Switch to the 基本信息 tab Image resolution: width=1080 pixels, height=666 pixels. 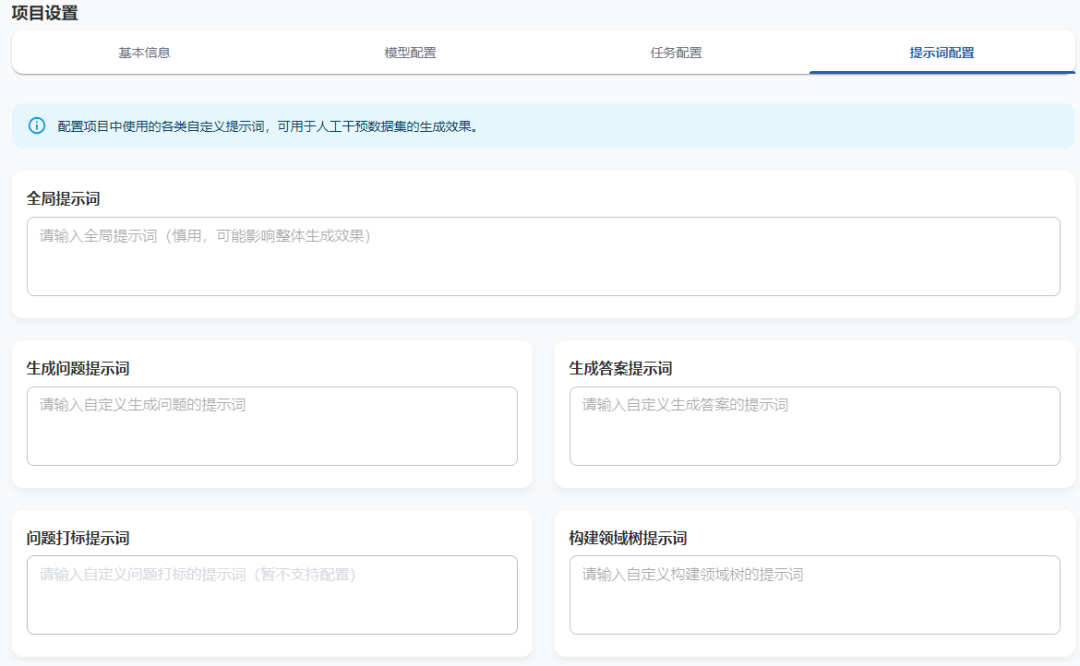(x=145, y=52)
